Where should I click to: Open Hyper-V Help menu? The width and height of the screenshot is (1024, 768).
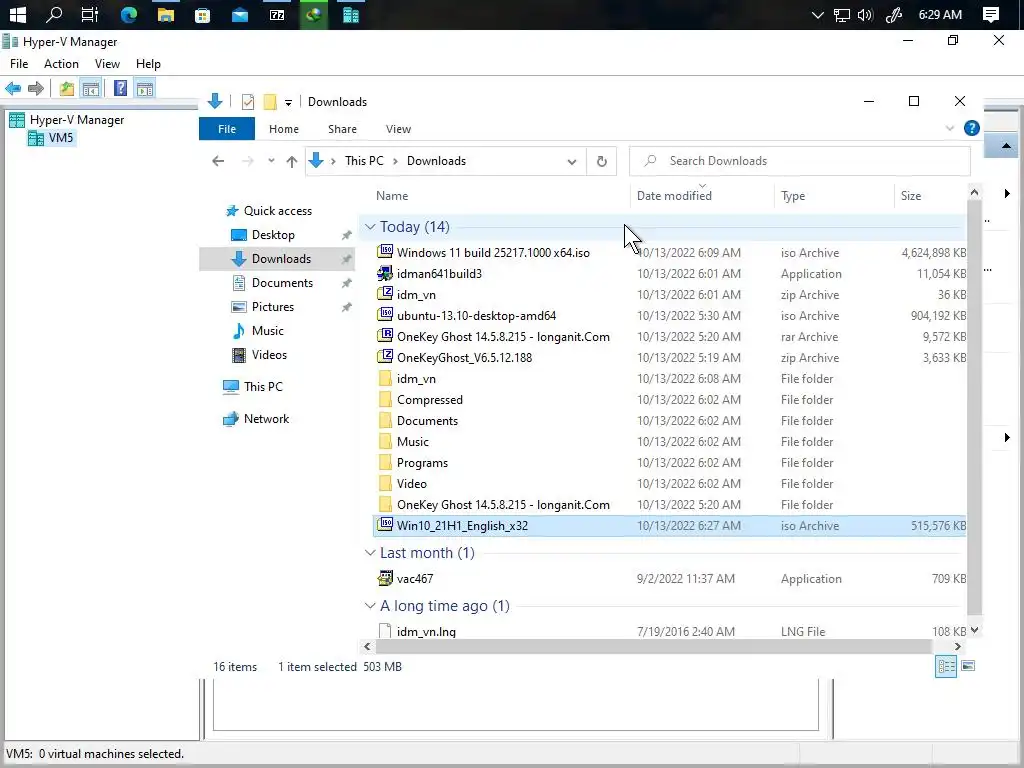click(148, 64)
